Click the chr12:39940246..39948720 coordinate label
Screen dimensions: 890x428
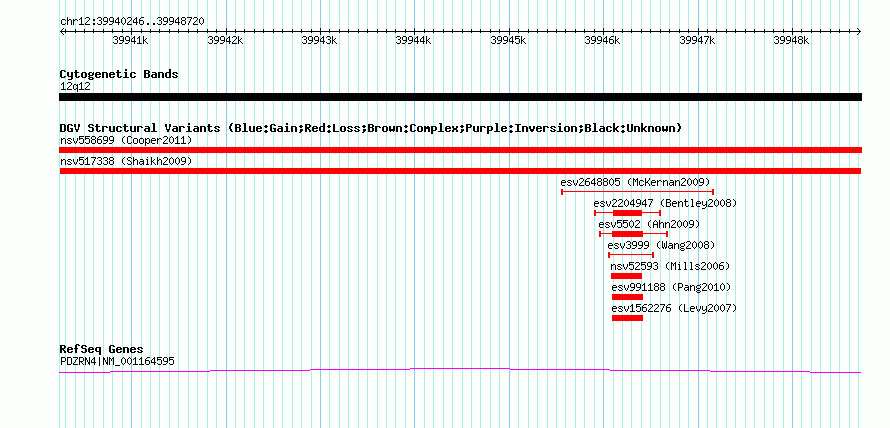click(132, 22)
